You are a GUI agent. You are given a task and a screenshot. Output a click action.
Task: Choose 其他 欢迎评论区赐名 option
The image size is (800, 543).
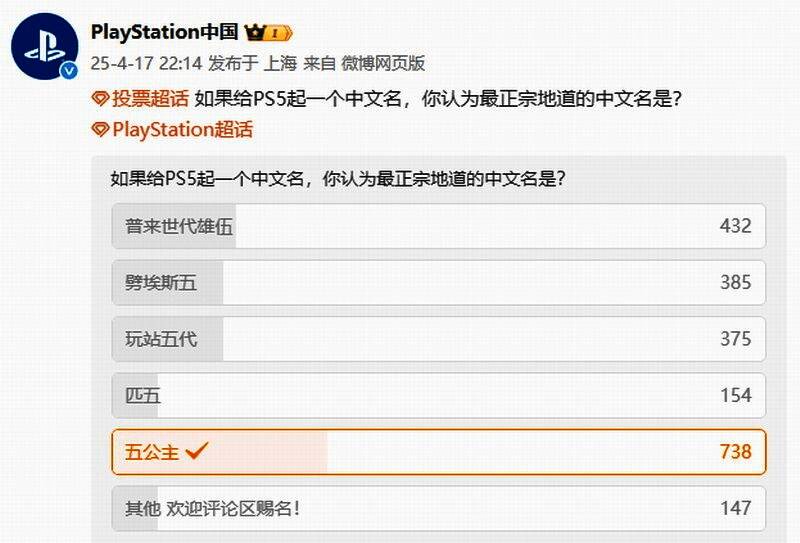click(212, 508)
